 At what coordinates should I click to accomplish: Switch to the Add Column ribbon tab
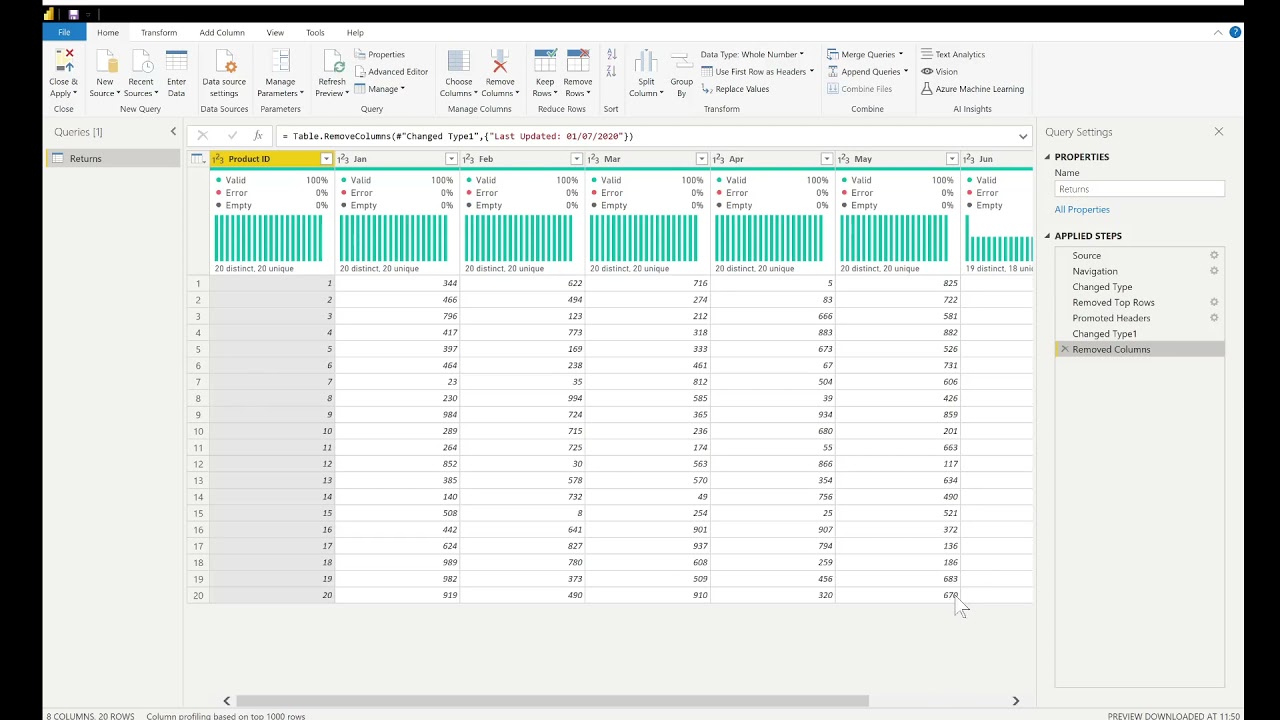tap(222, 32)
